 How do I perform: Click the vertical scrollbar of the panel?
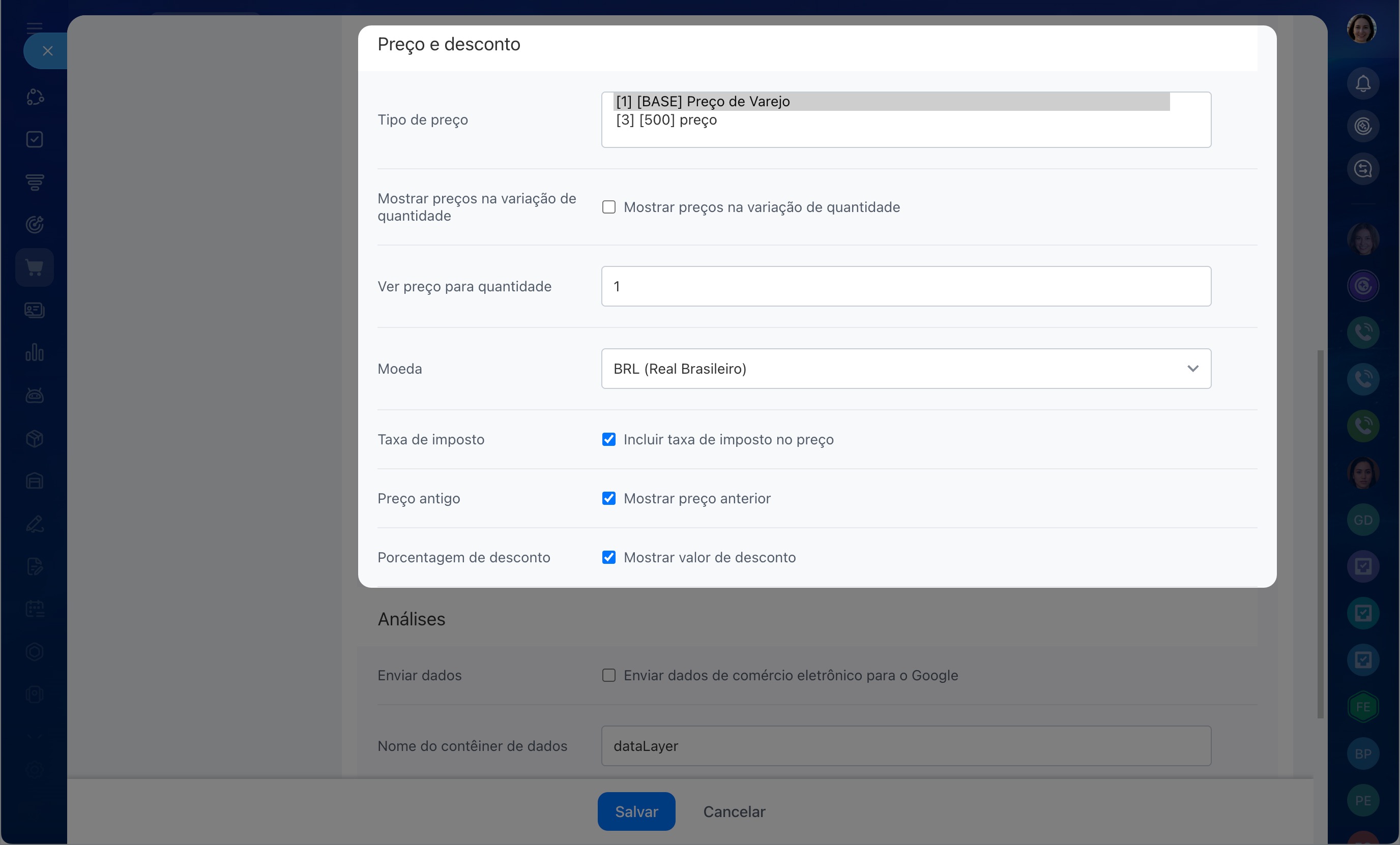[1320, 534]
